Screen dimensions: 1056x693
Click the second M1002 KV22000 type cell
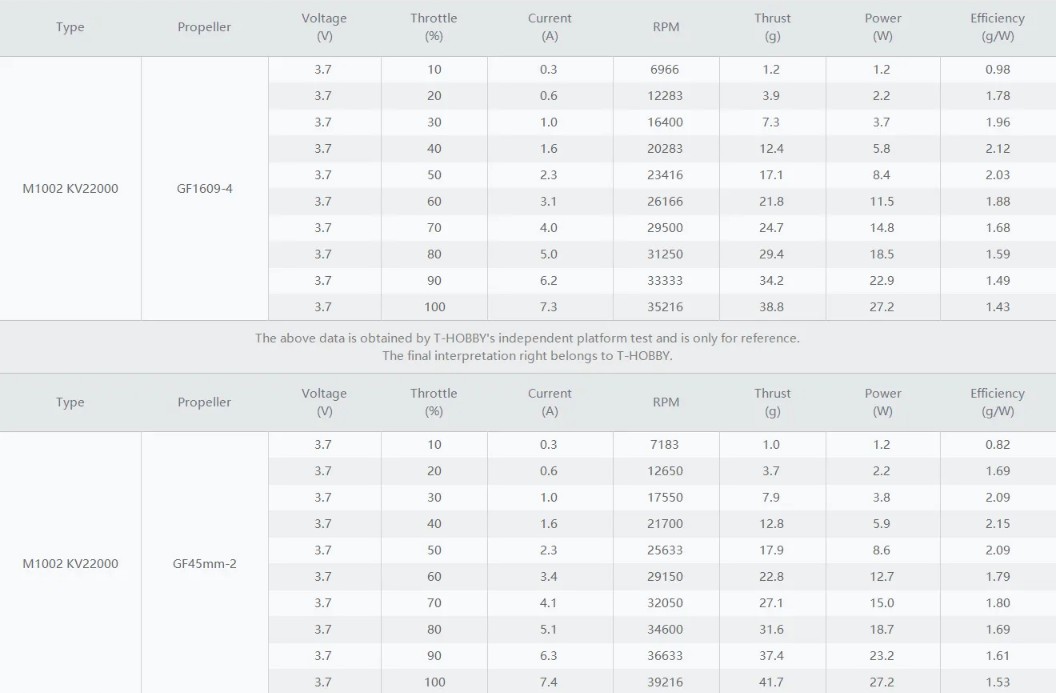point(70,564)
